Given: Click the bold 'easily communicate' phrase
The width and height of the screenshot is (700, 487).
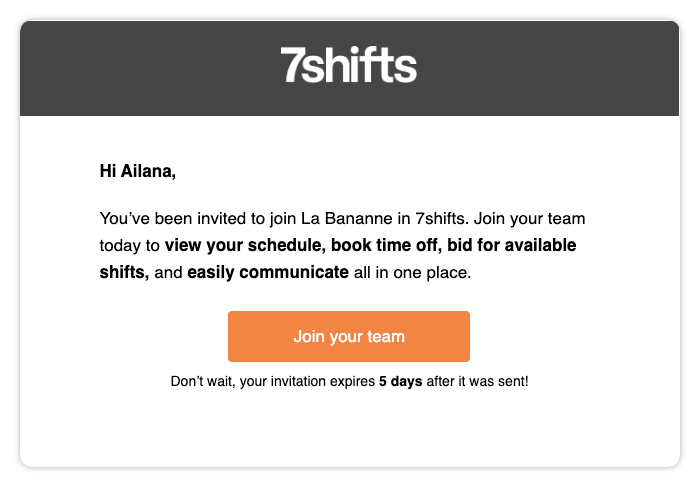Looking at the screenshot, I should click(268, 271).
